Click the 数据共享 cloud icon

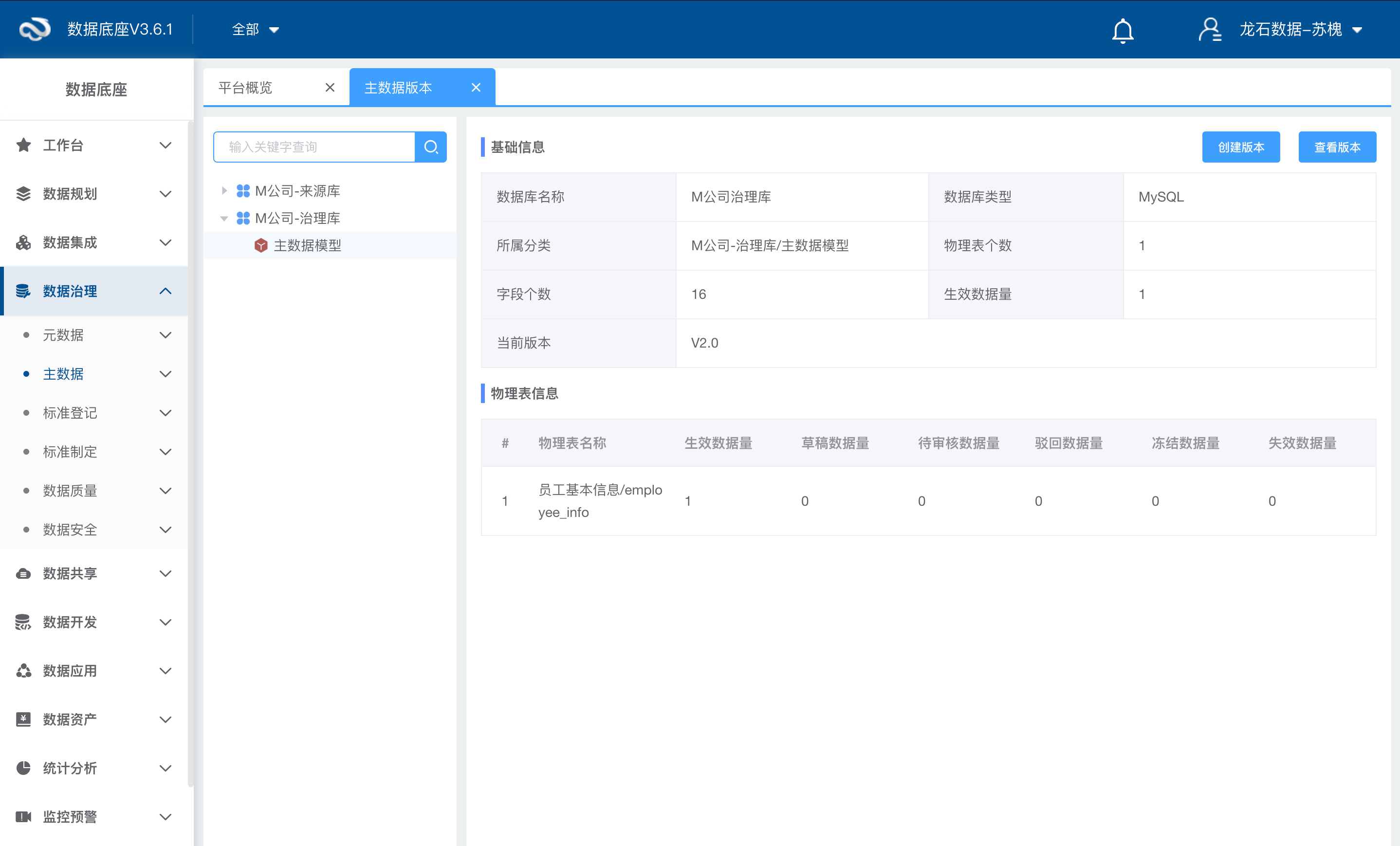(x=23, y=574)
